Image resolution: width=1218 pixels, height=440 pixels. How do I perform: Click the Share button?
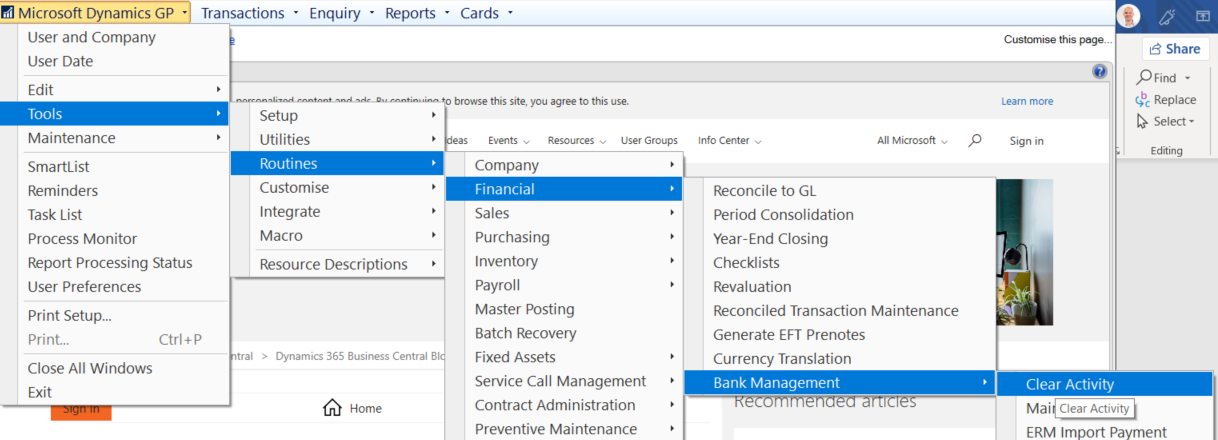tap(1175, 49)
